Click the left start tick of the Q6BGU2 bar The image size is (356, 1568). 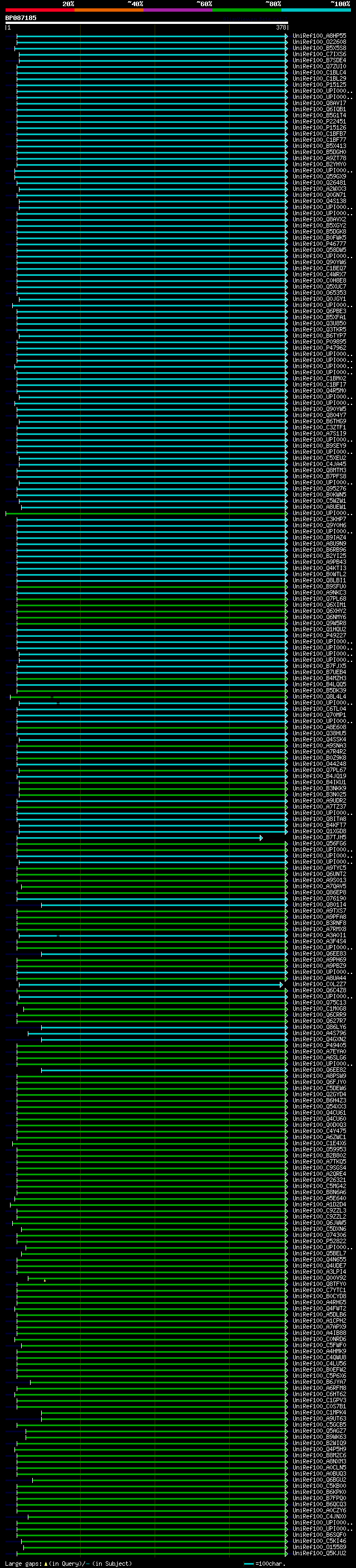point(32,1480)
